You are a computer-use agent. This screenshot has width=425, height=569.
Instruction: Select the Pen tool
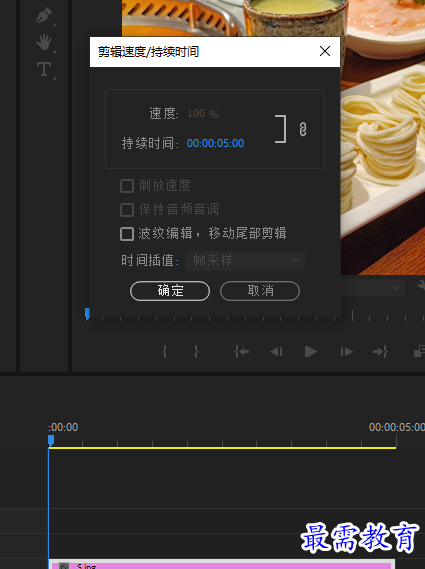pyautogui.click(x=44, y=16)
